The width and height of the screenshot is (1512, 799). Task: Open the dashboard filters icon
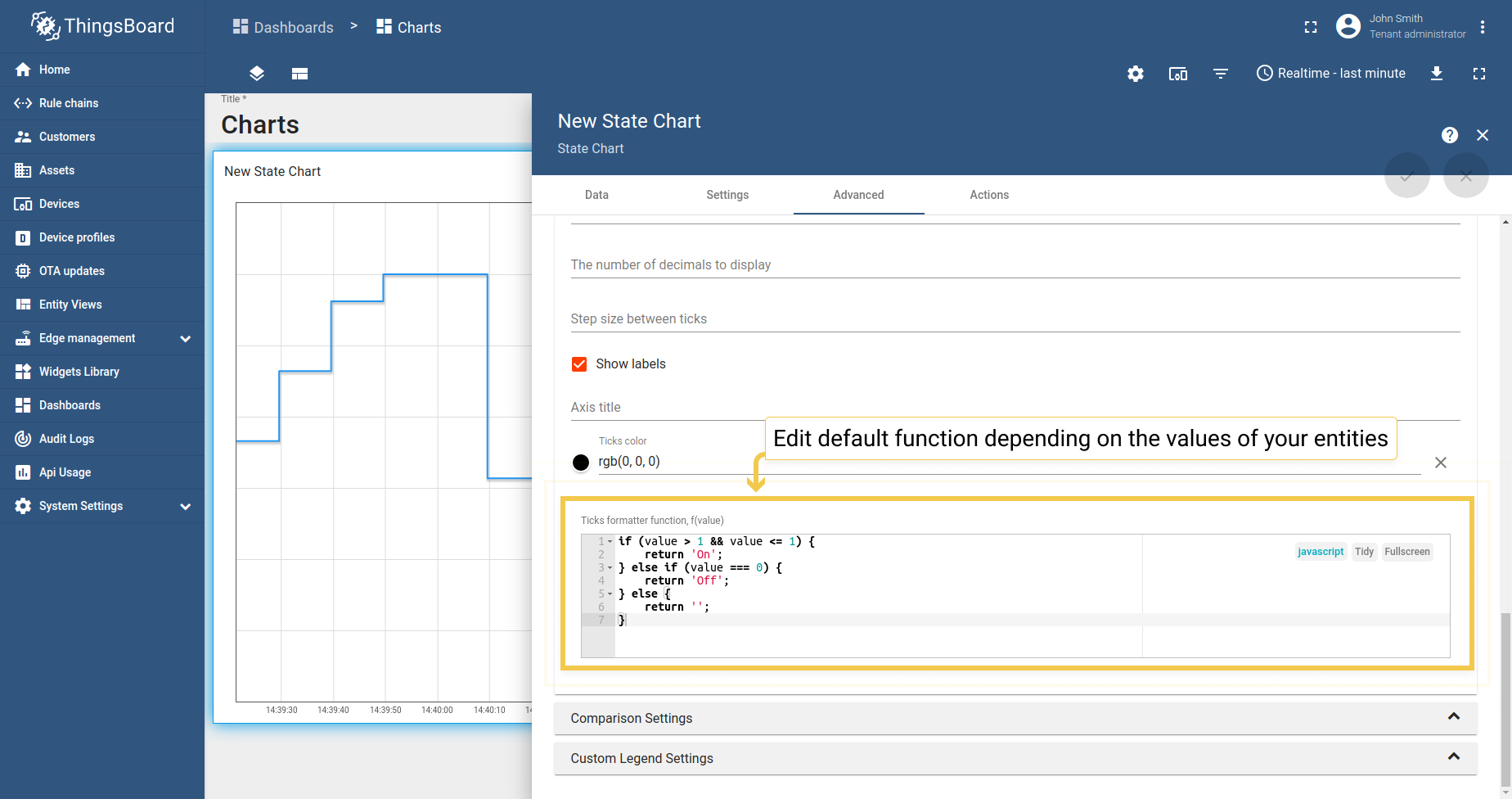click(1221, 74)
